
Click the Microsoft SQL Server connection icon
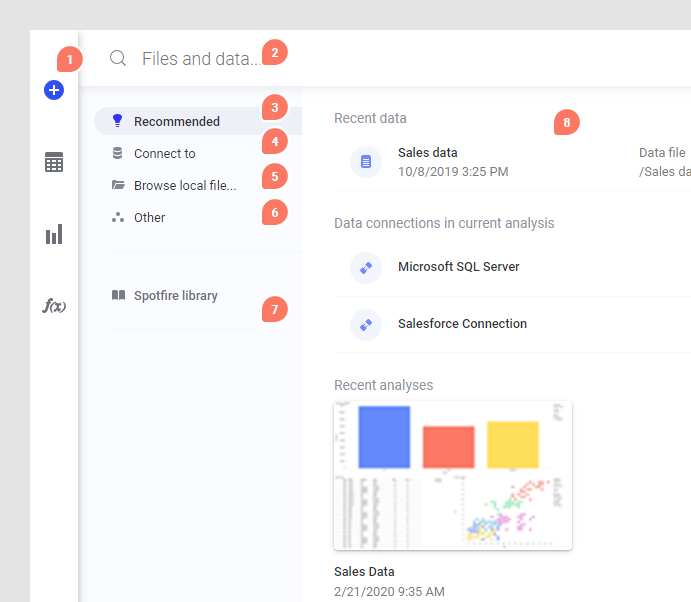tap(366, 267)
